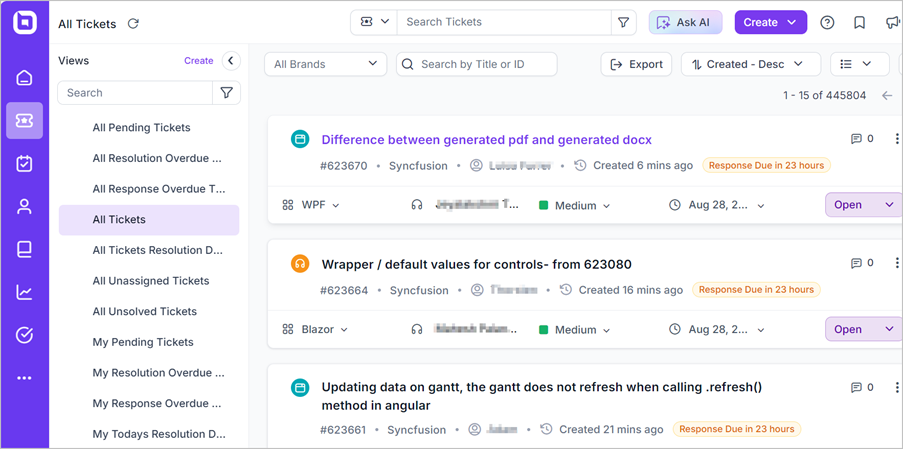This screenshot has height=449, width=903.
Task: Change Medium priority on ticket #623670
Action: [x=575, y=206]
